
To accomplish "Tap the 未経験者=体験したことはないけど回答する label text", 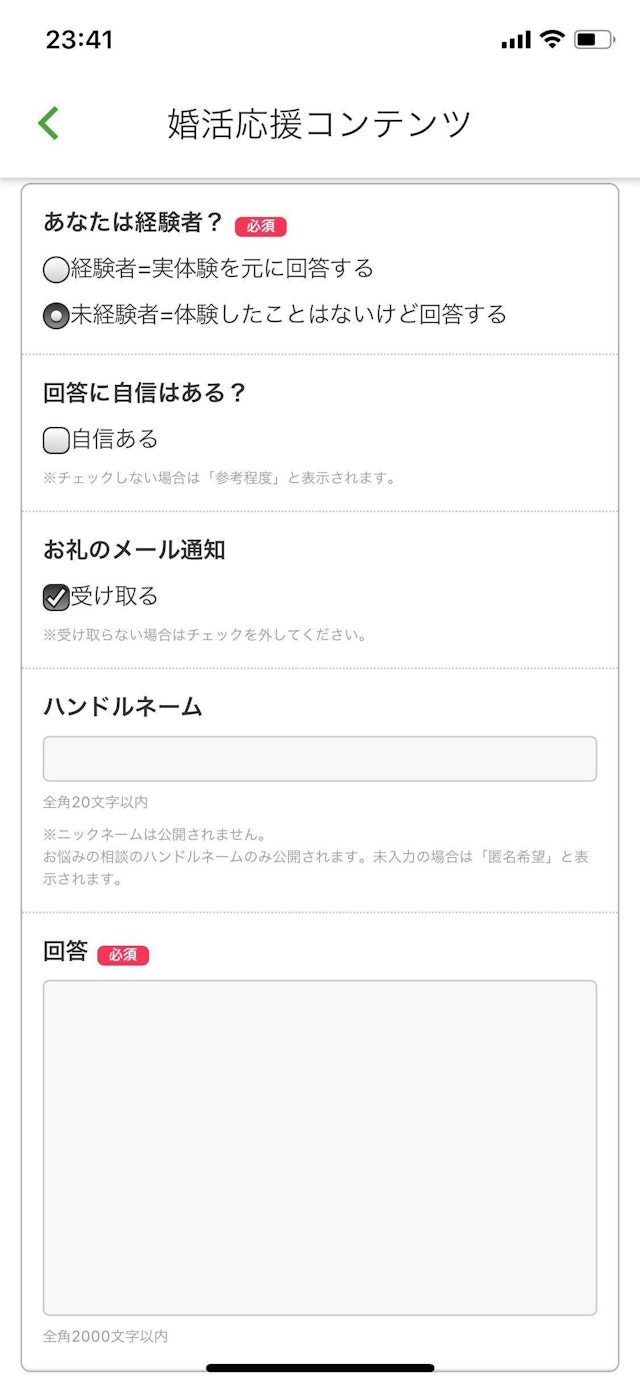I will (288, 315).
